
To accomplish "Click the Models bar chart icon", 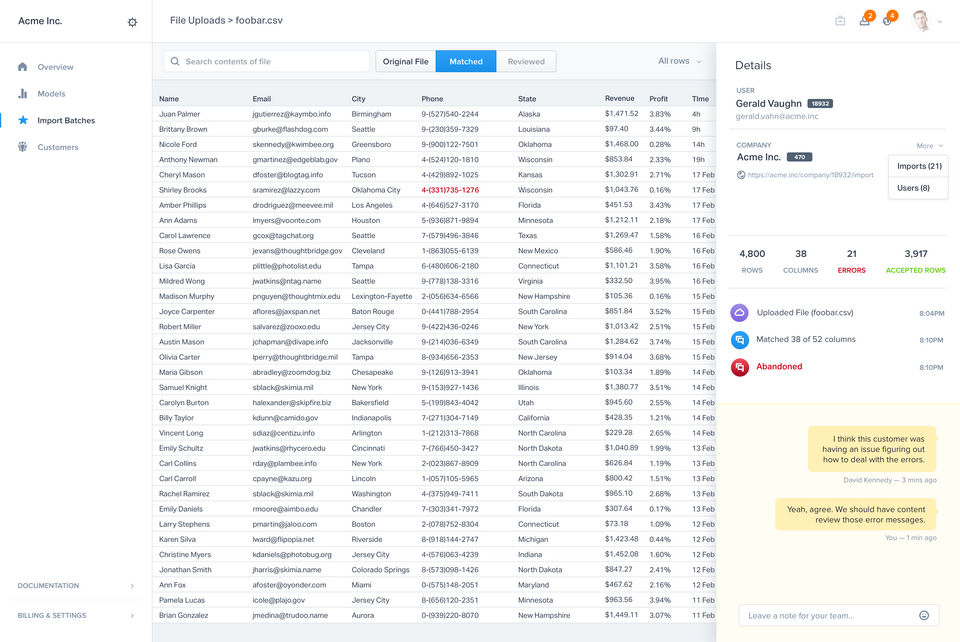I will 23,94.
